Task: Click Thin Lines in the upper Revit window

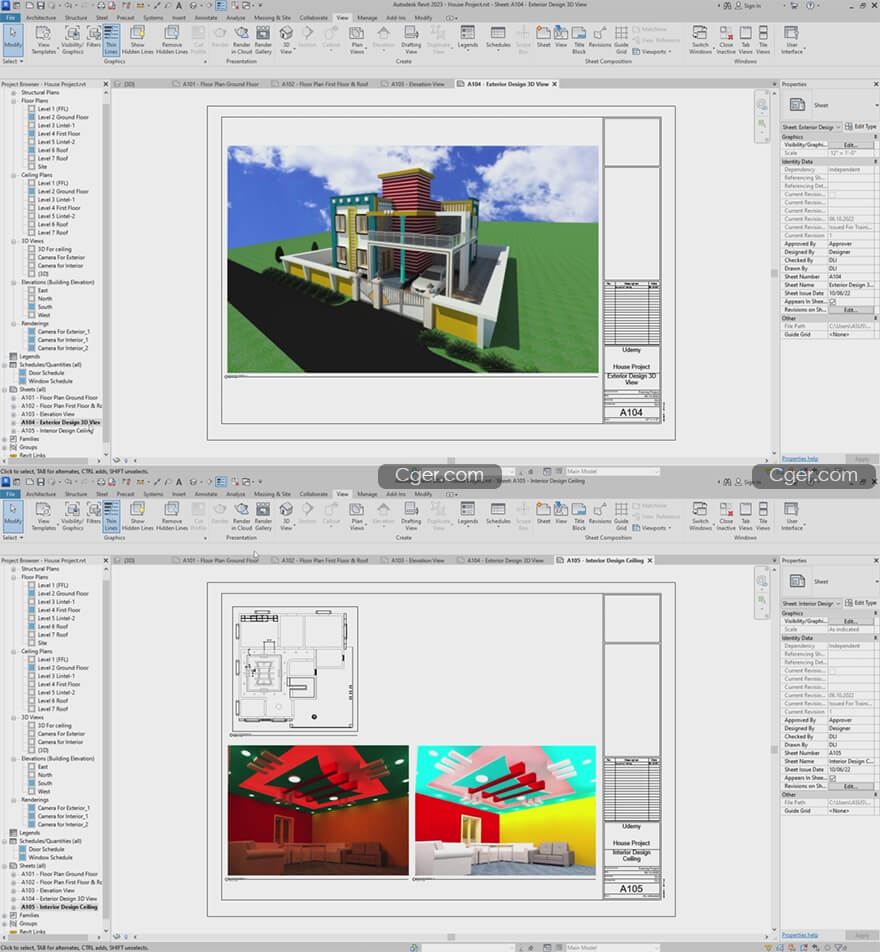Action: tap(111, 40)
